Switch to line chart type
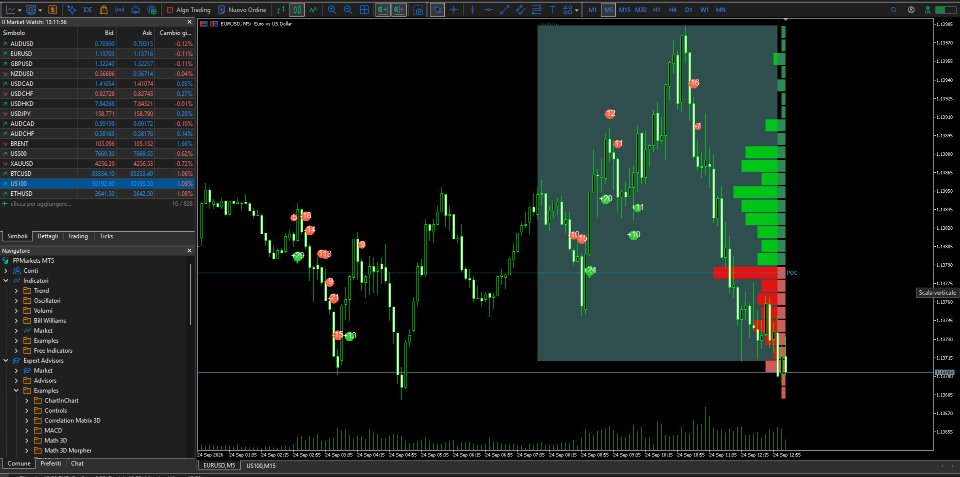960x477 pixels. coord(313,10)
